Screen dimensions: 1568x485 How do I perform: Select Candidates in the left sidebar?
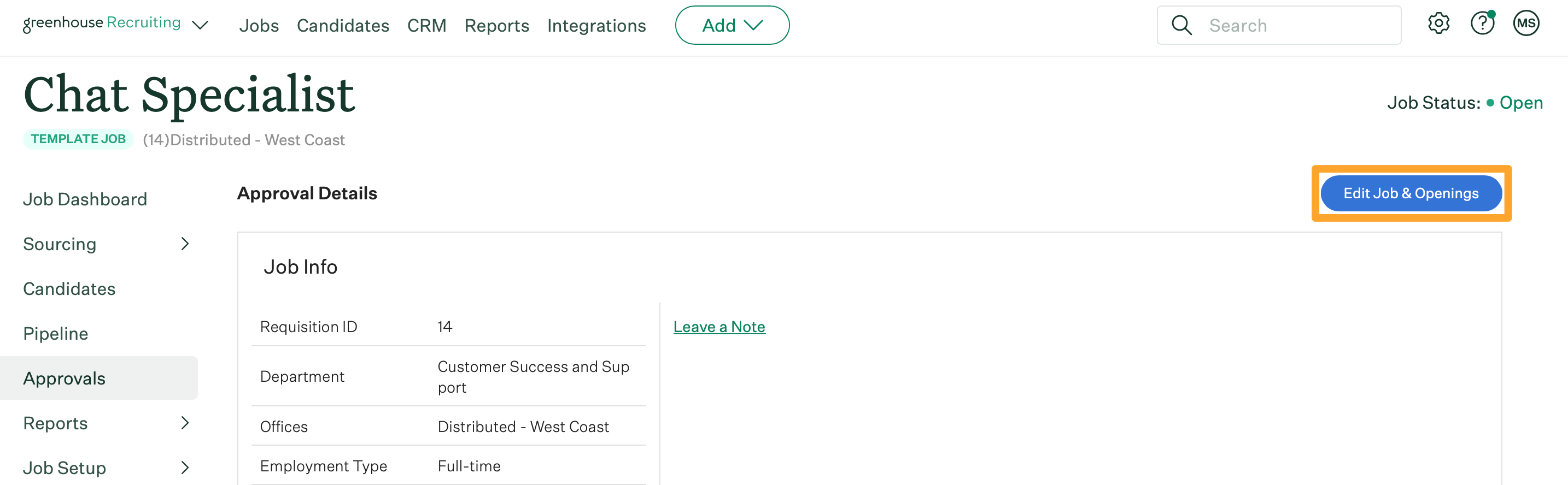pyautogui.click(x=69, y=288)
